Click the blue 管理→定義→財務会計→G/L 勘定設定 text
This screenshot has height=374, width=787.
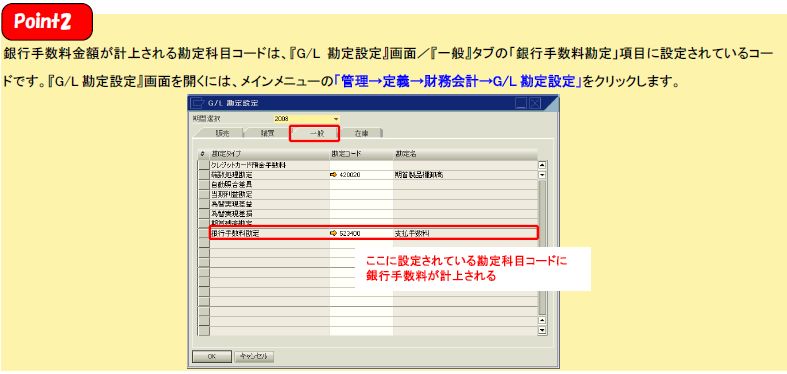pyautogui.click(x=458, y=82)
